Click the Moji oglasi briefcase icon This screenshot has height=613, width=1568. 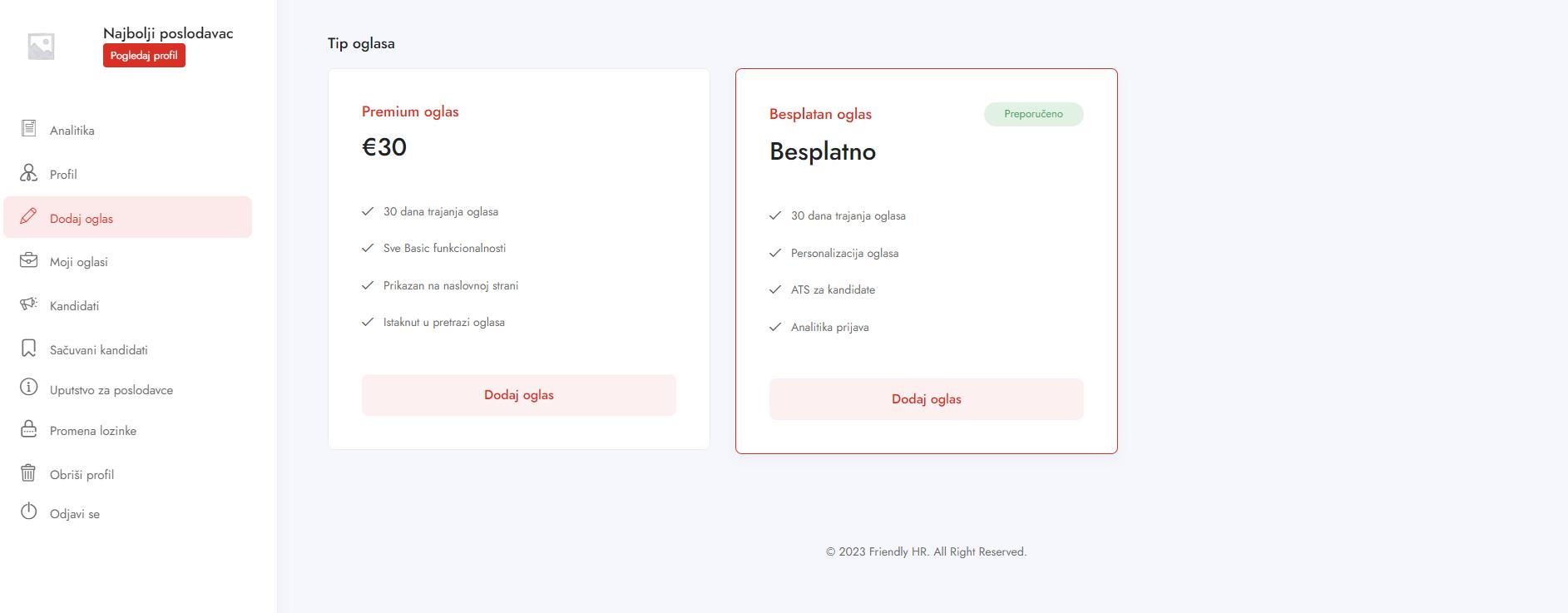[28, 260]
